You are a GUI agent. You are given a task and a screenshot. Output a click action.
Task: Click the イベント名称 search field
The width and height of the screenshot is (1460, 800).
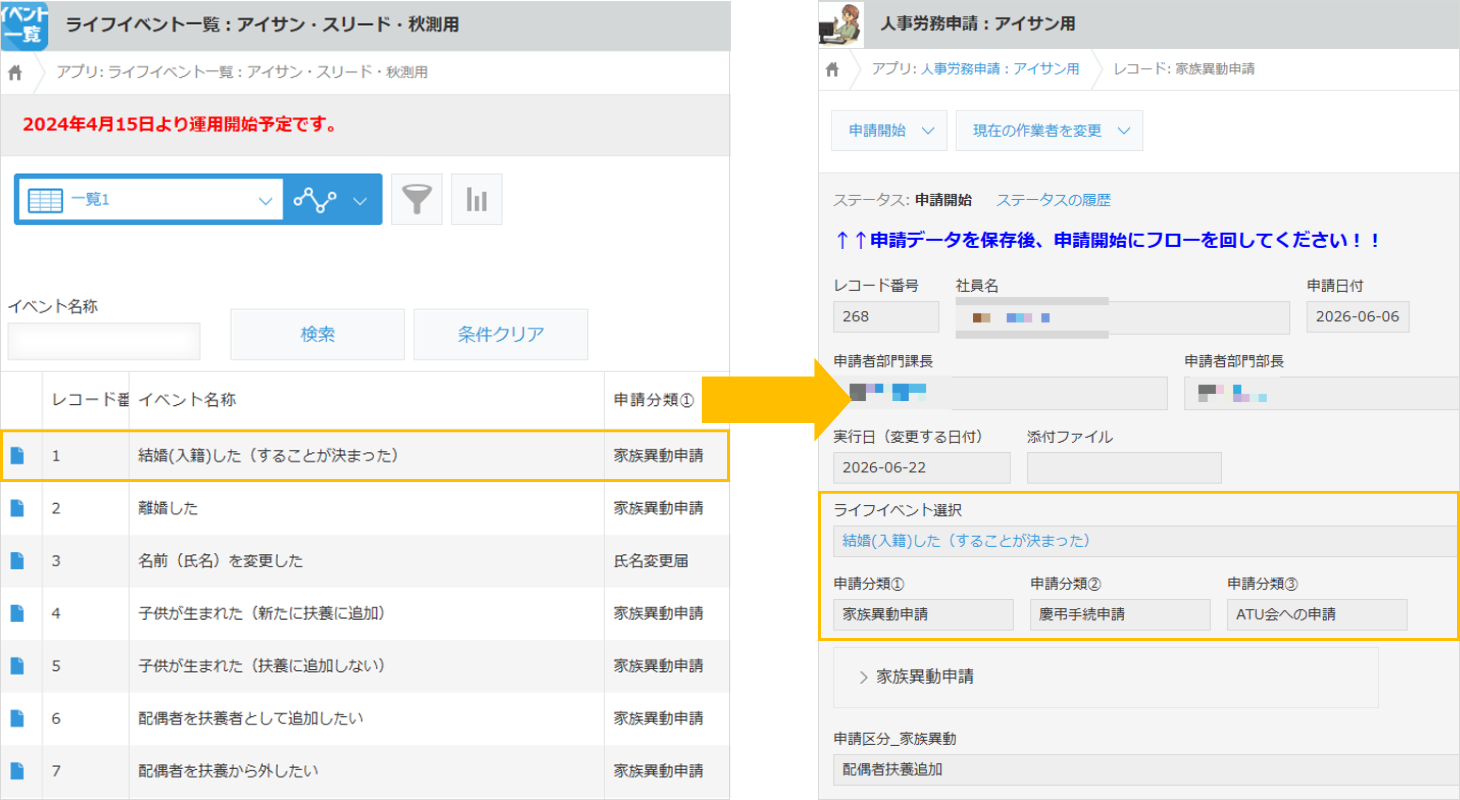(104, 341)
